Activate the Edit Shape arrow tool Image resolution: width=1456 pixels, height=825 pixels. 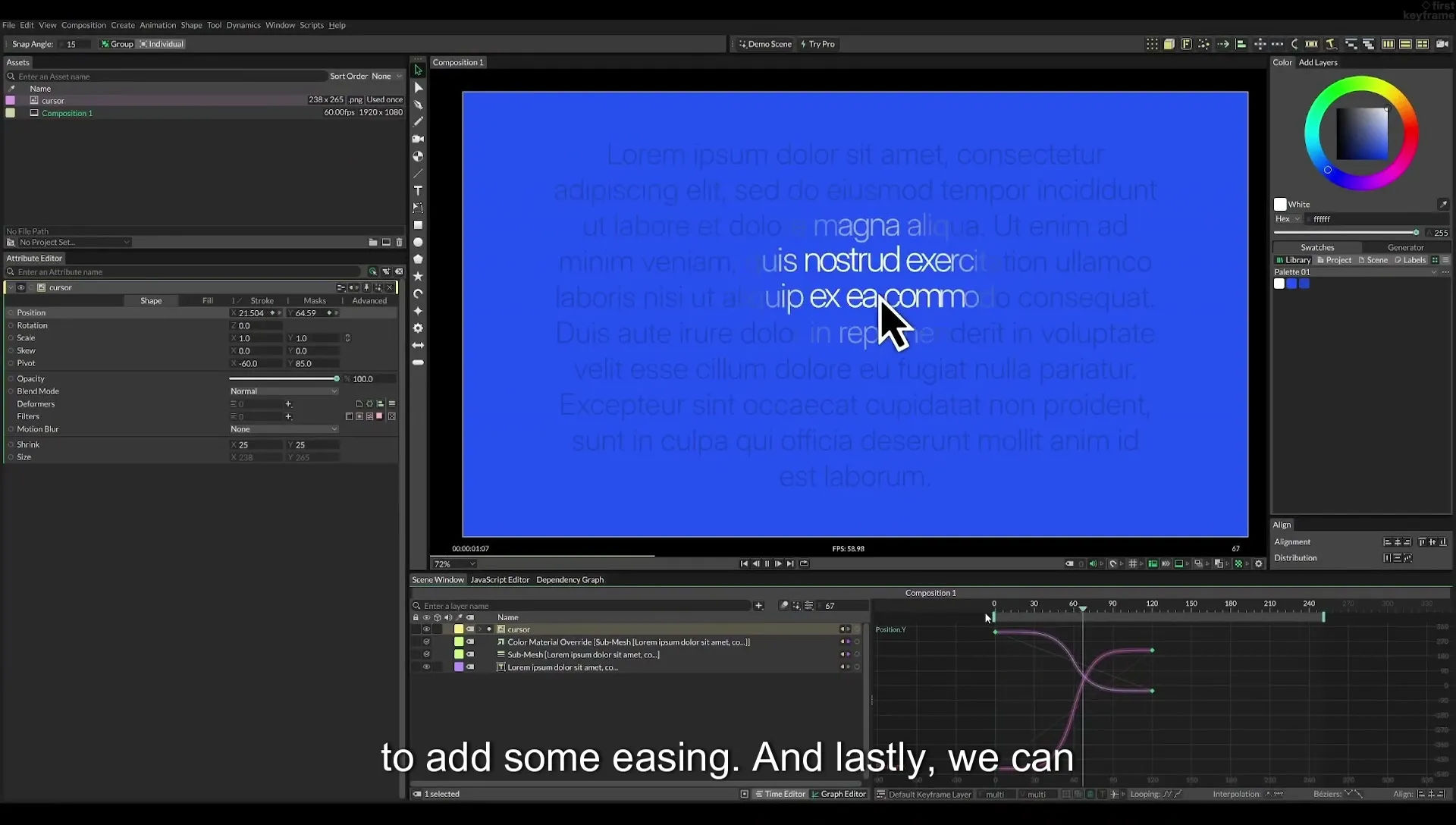[x=418, y=87]
